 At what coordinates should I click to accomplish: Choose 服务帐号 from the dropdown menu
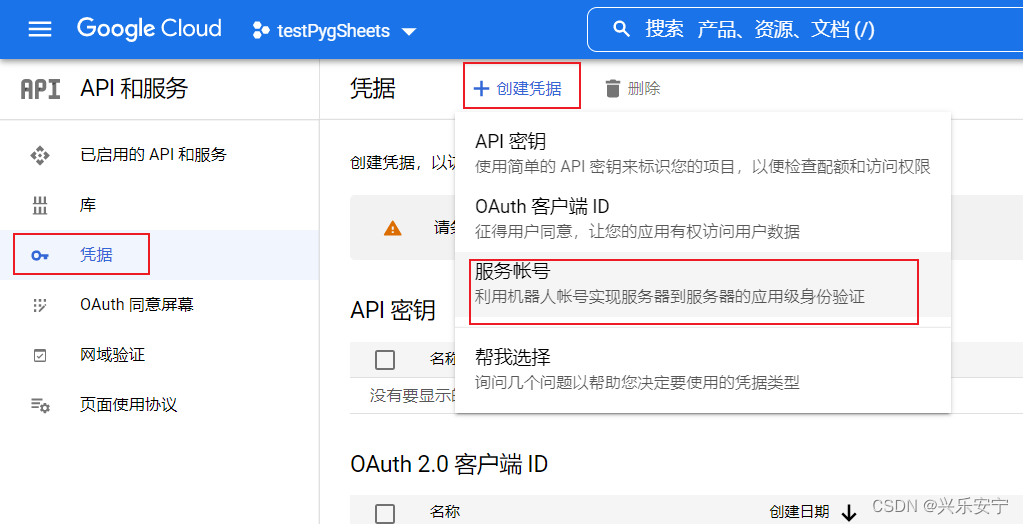(x=703, y=285)
